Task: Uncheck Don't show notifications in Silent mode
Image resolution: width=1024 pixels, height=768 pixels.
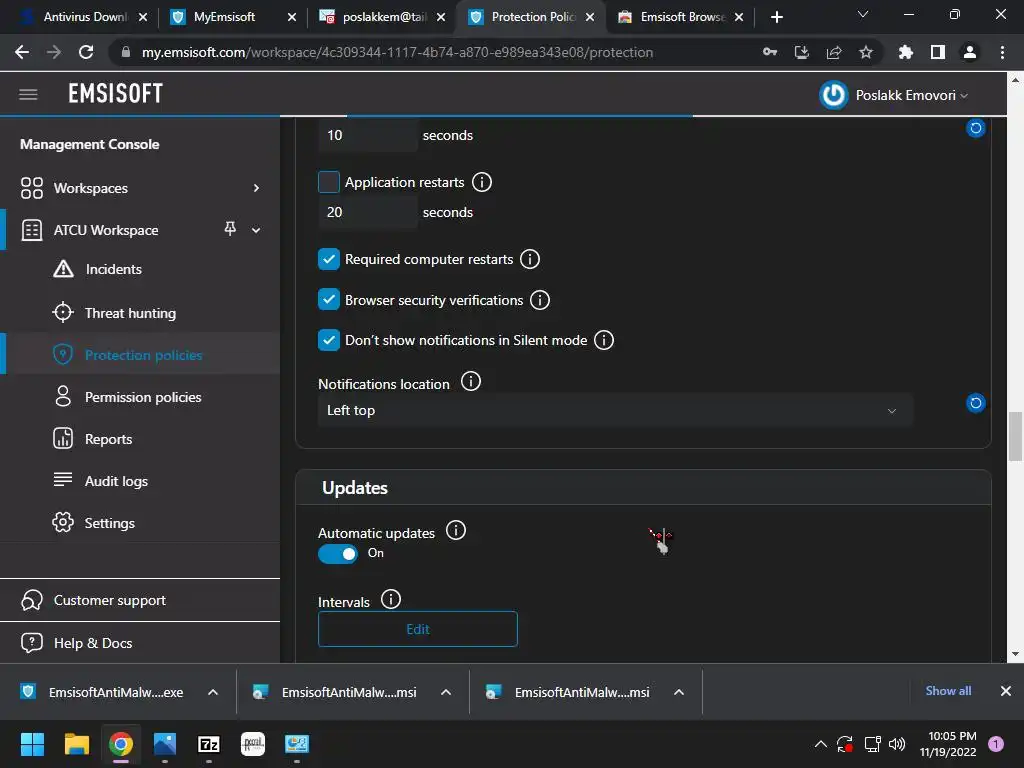Action: click(x=328, y=340)
